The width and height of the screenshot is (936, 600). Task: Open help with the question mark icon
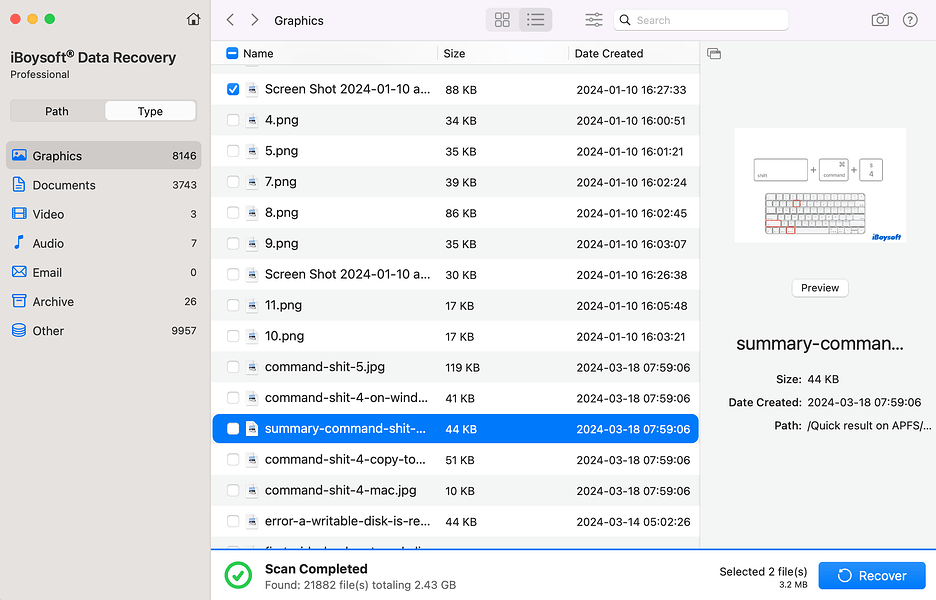click(910, 20)
